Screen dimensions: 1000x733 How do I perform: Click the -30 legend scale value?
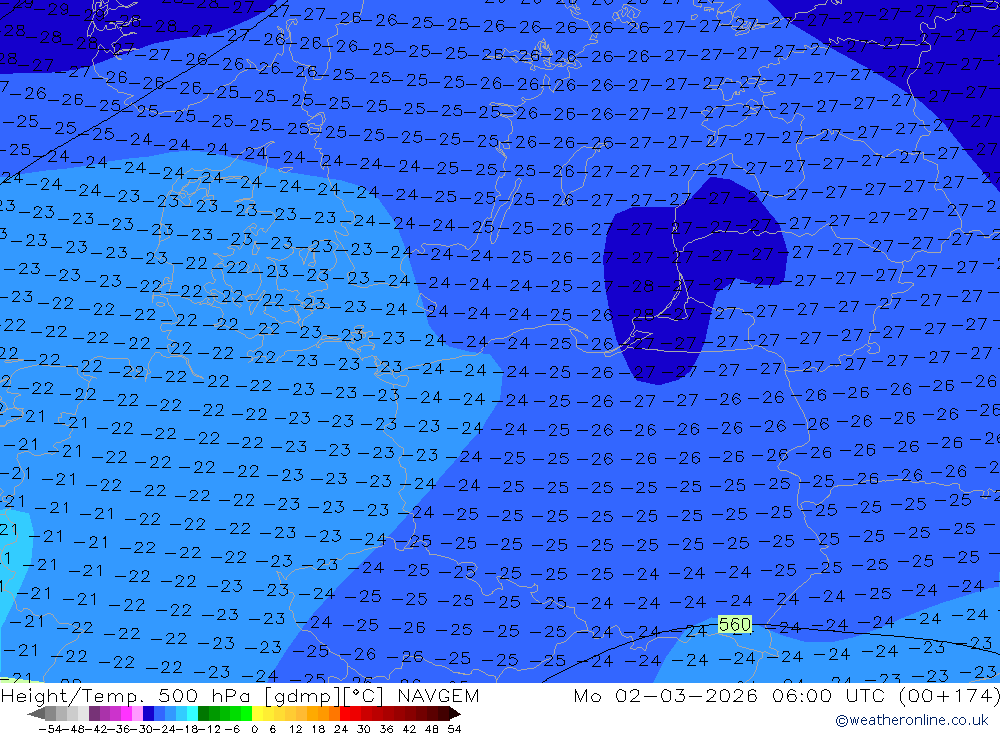(x=142, y=729)
